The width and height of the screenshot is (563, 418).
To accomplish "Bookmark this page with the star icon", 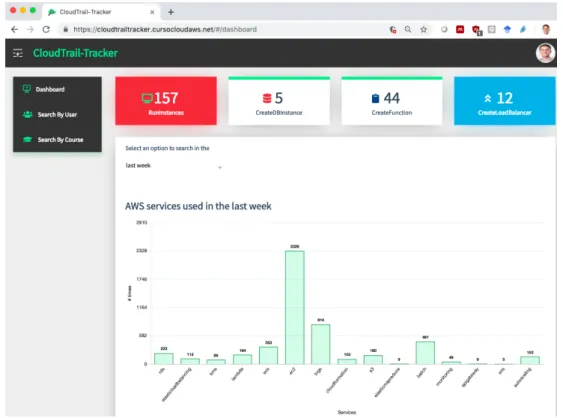I will pyautogui.click(x=424, y=29).
